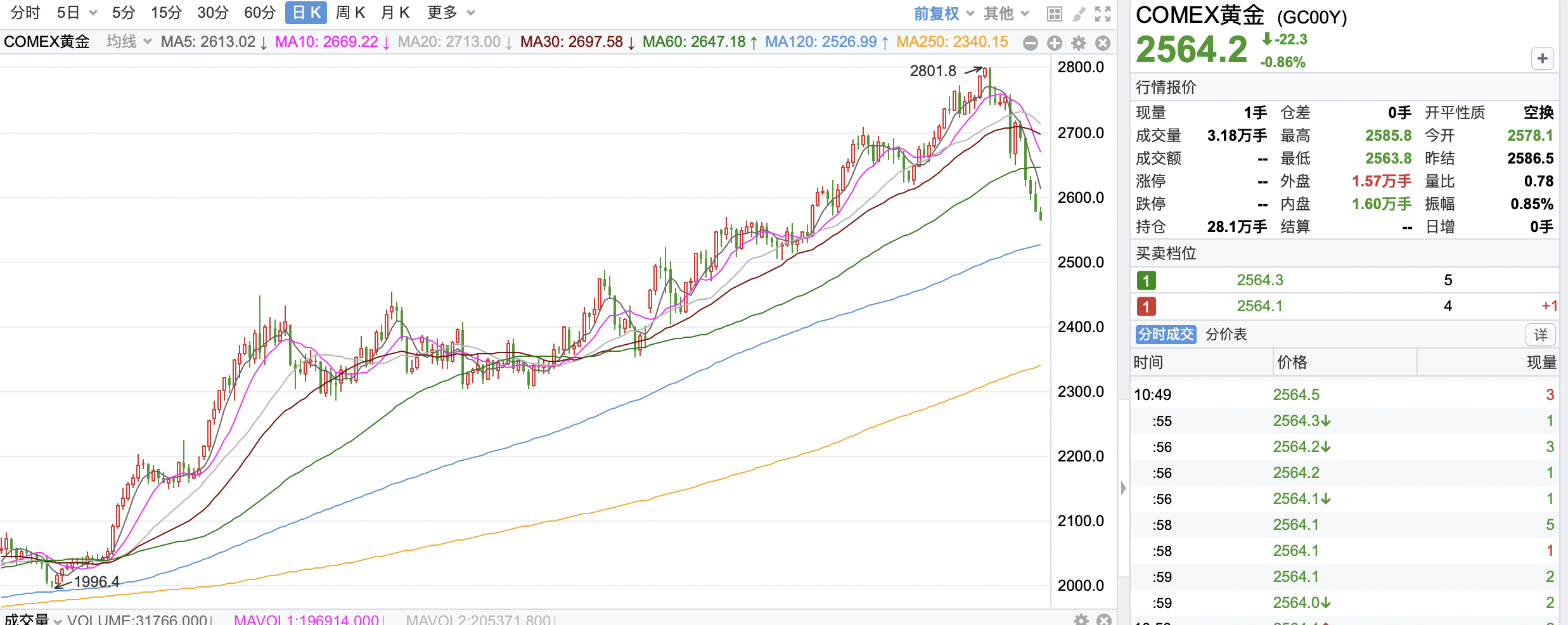Image resolution: width=1568 pixels, height=625 pixels.
Task: Click the 详 details button
Action: 1540,335
